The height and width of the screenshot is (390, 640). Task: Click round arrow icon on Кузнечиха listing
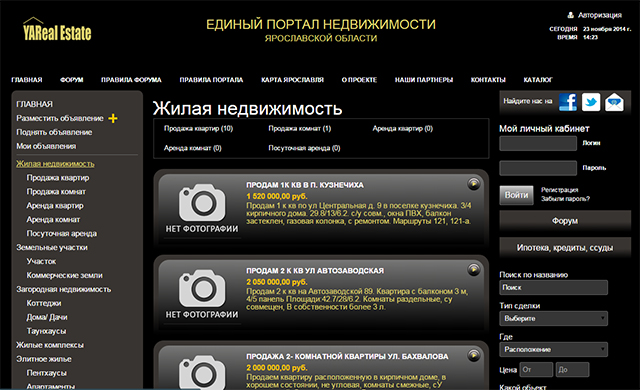coord(473,184)
